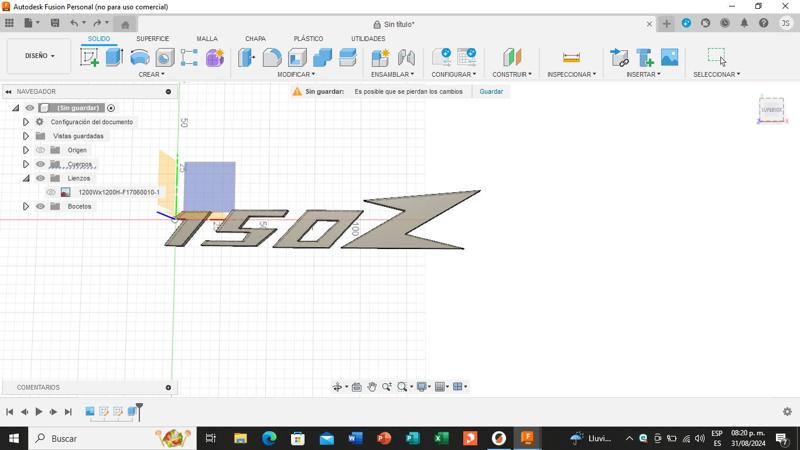Select the Press Pull tool

coord(246,57)
